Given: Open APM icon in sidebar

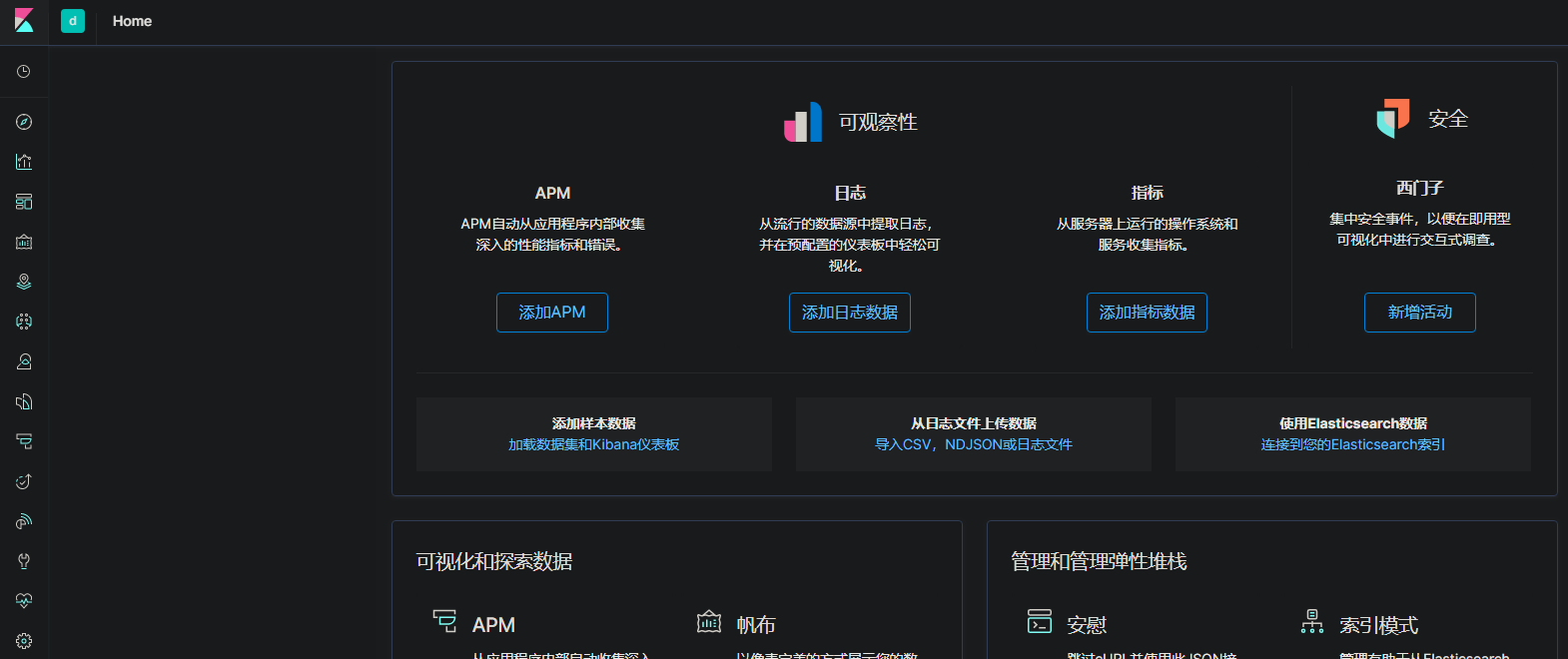Looking at the screenshot, I should pyautogui.click(x=24, y=441).
